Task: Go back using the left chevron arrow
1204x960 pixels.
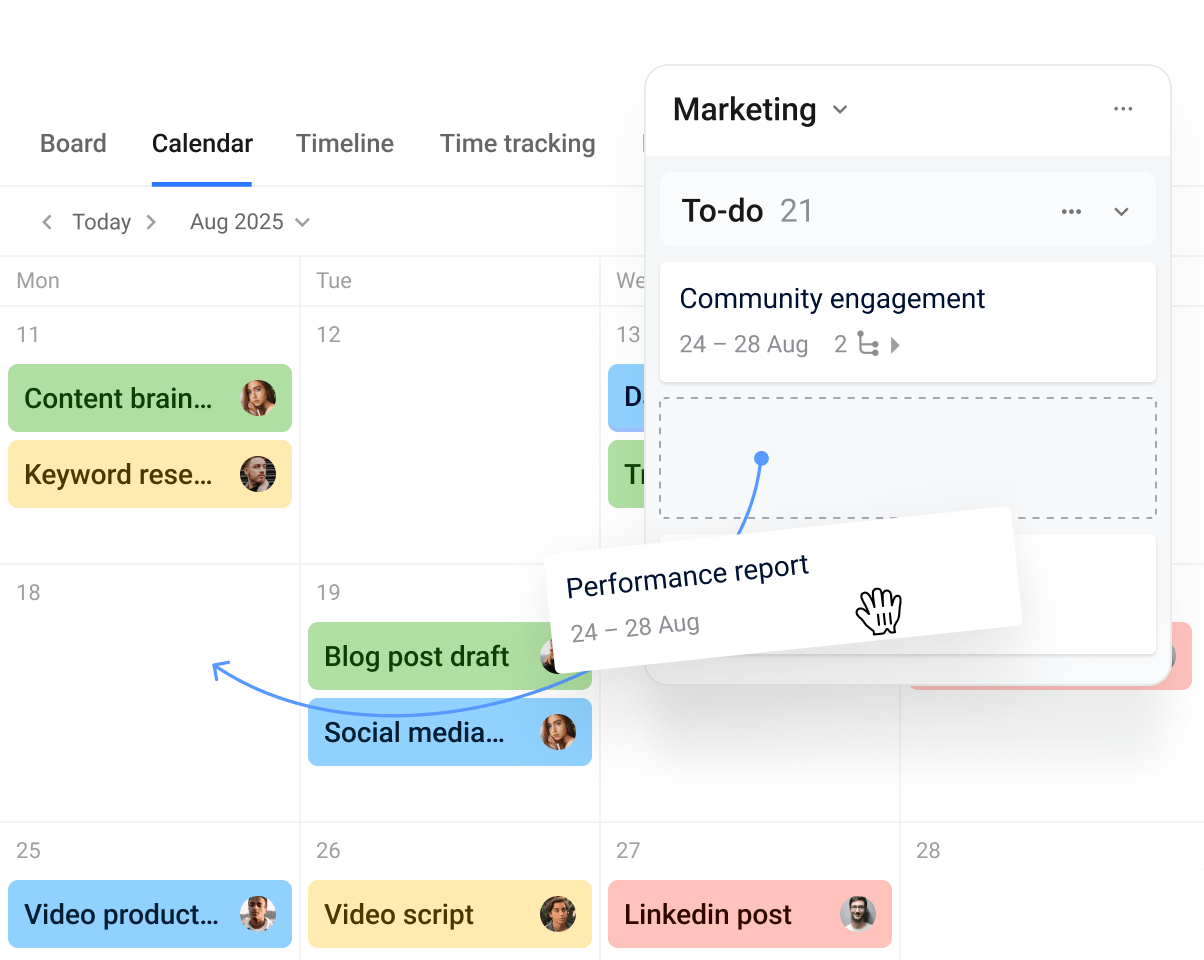Action: pyautogui.click(x=47, y=222)
